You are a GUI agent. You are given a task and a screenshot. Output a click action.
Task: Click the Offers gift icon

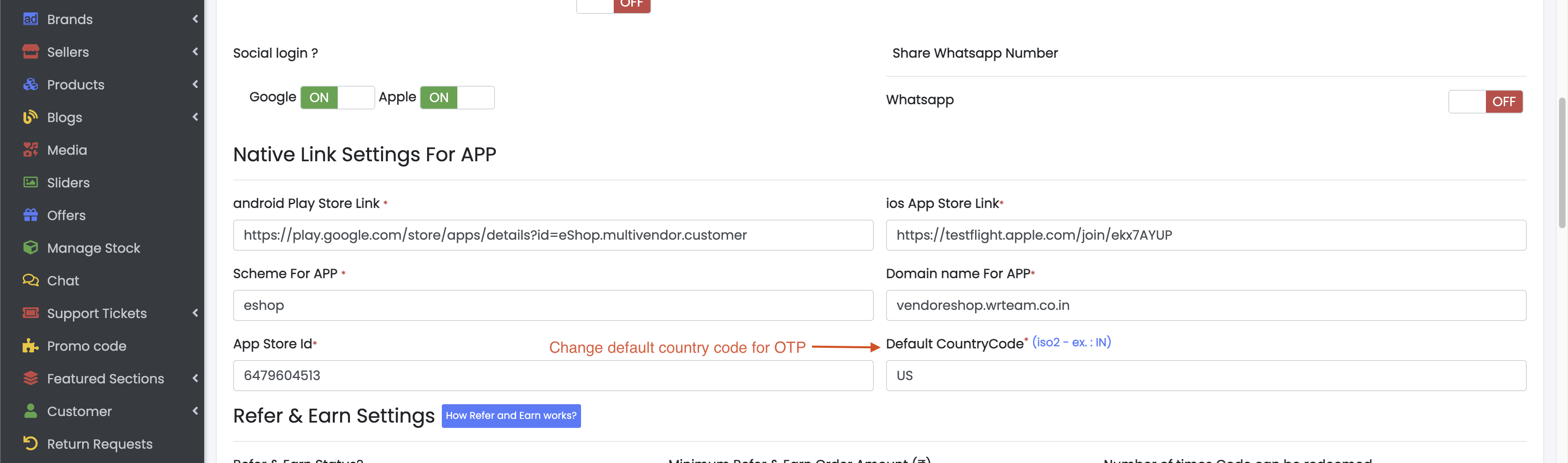click(30, 216)
